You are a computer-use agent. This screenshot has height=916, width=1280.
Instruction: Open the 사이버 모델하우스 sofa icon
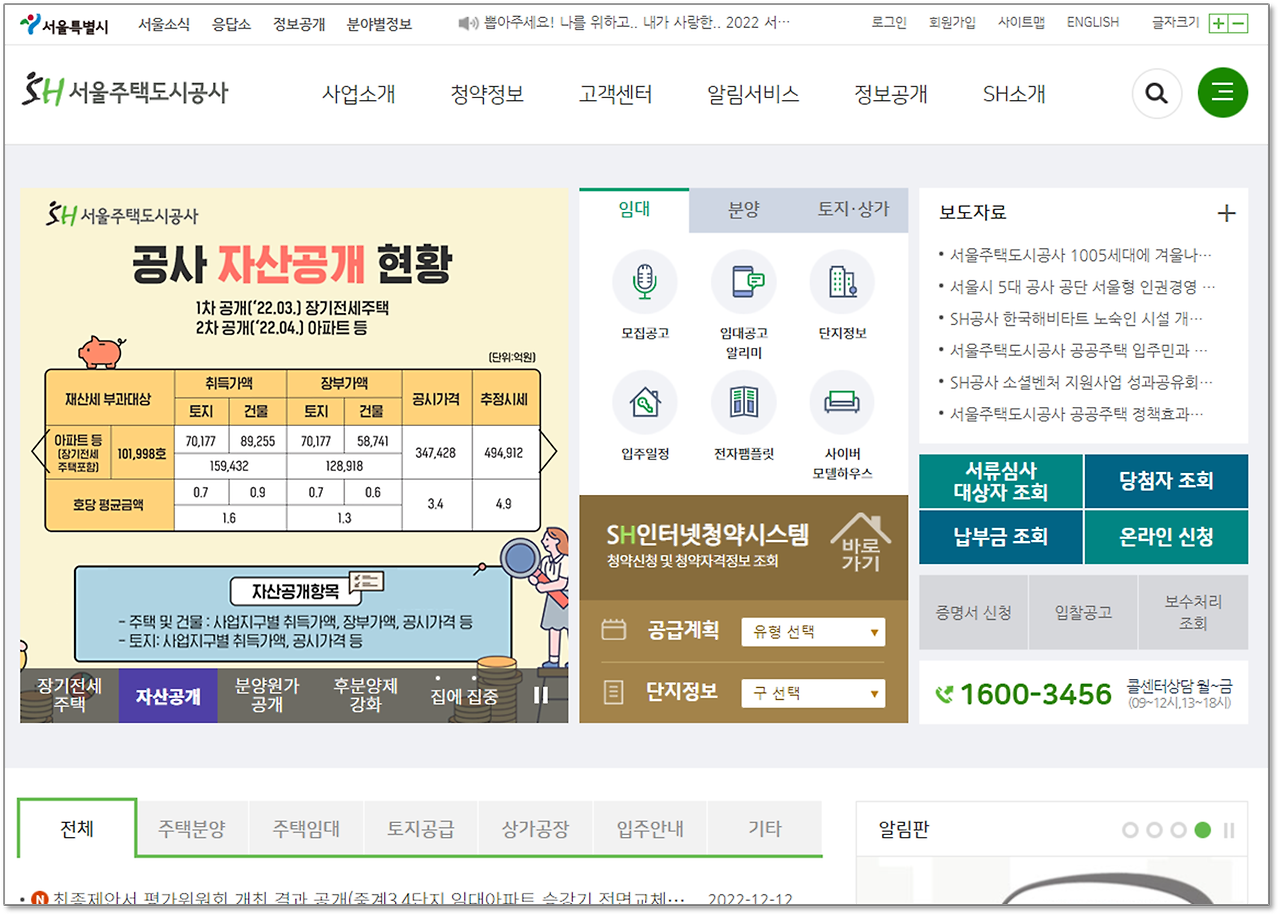coord(842,403)
